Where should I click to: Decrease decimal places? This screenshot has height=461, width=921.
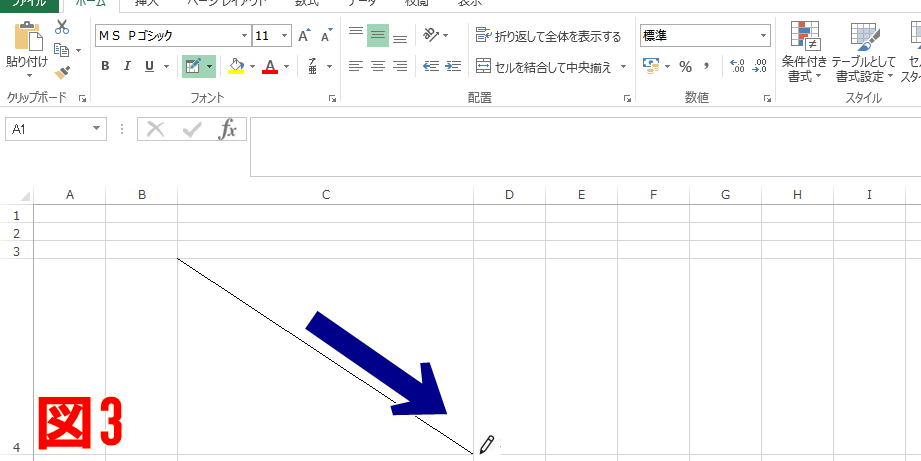click(760, 66)
